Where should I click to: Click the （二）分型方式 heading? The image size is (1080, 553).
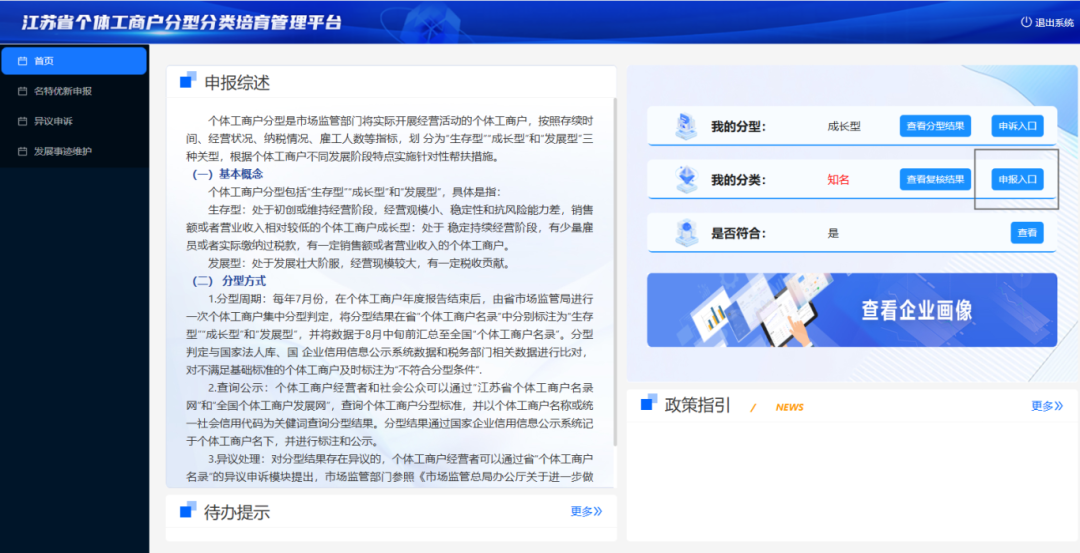click(229, 281)
